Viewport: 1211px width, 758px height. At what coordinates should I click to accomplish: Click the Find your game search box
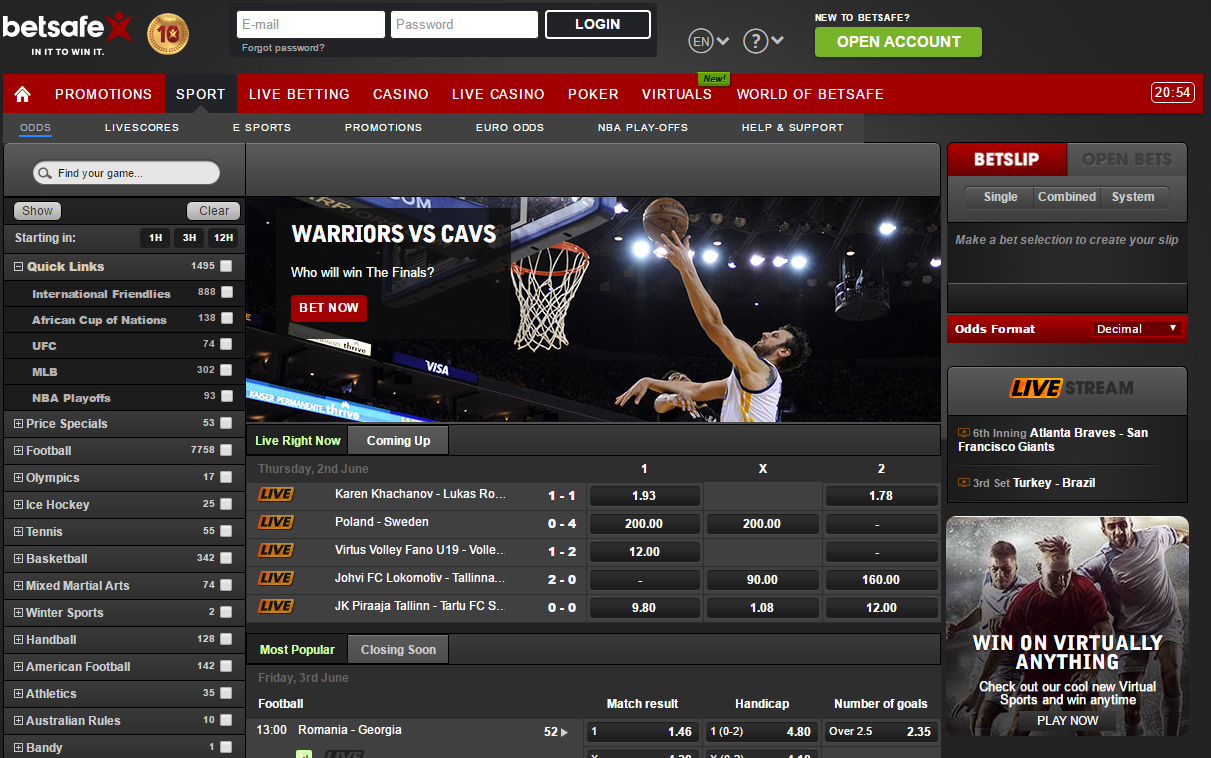tap(126, 173)
